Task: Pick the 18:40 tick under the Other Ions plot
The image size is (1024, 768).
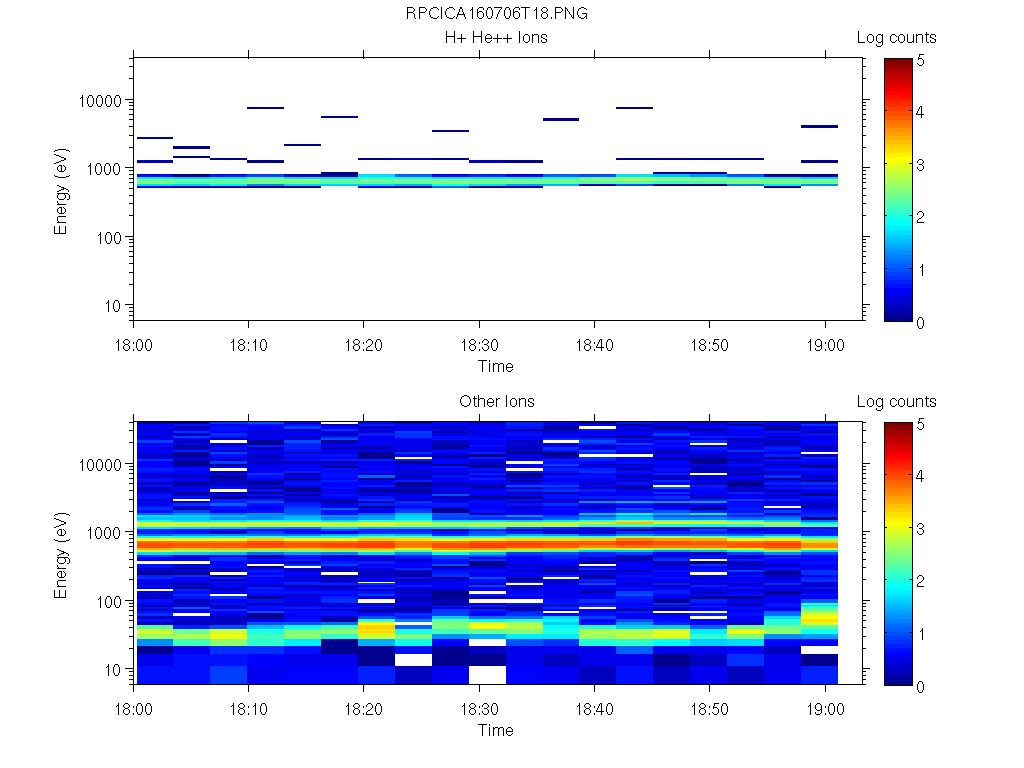Action: tap(594, 709)
